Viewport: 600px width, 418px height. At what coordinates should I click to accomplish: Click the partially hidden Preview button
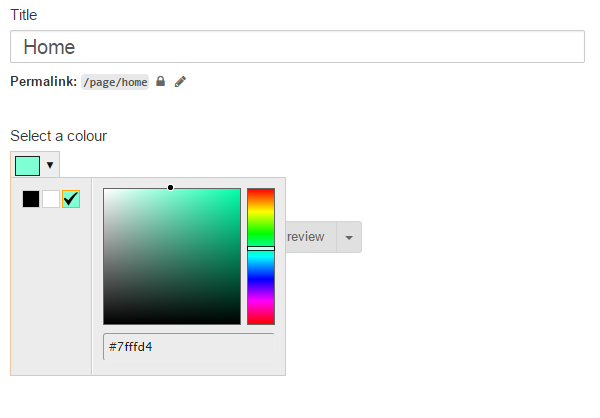click(311, 237)
